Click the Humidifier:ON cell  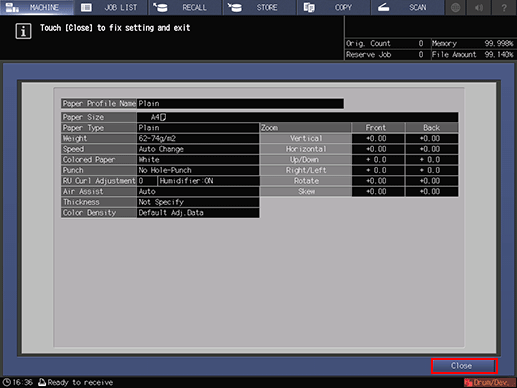[x=208, y=181]
